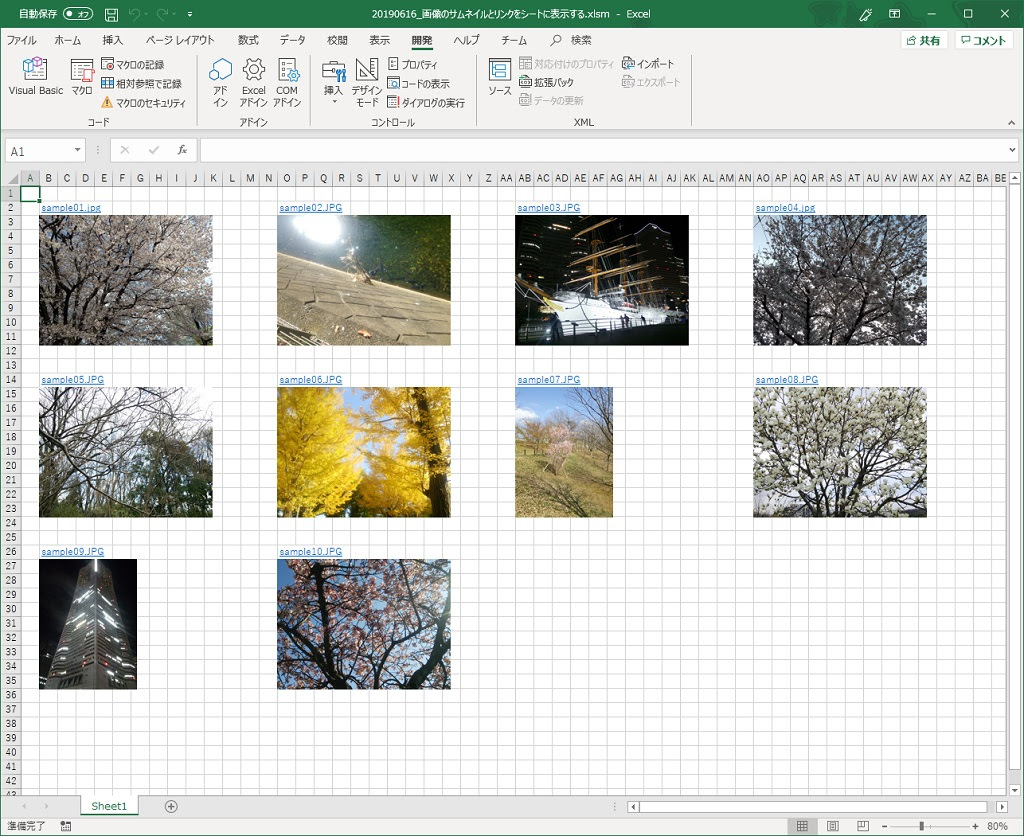Open the View tab
This screenshot has height=836, width=1024.
(x=379, y=40)
